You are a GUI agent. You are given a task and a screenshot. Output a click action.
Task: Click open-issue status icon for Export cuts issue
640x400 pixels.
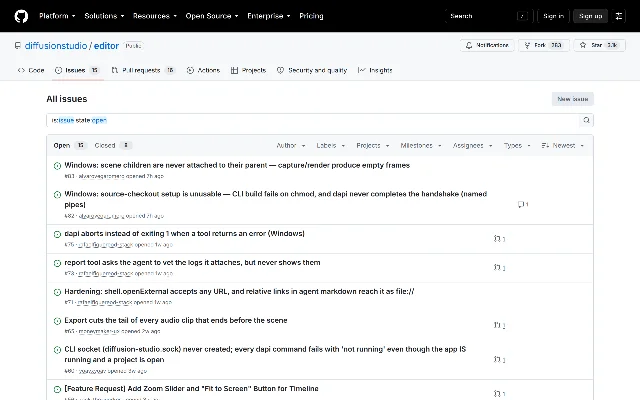(57, 321)
